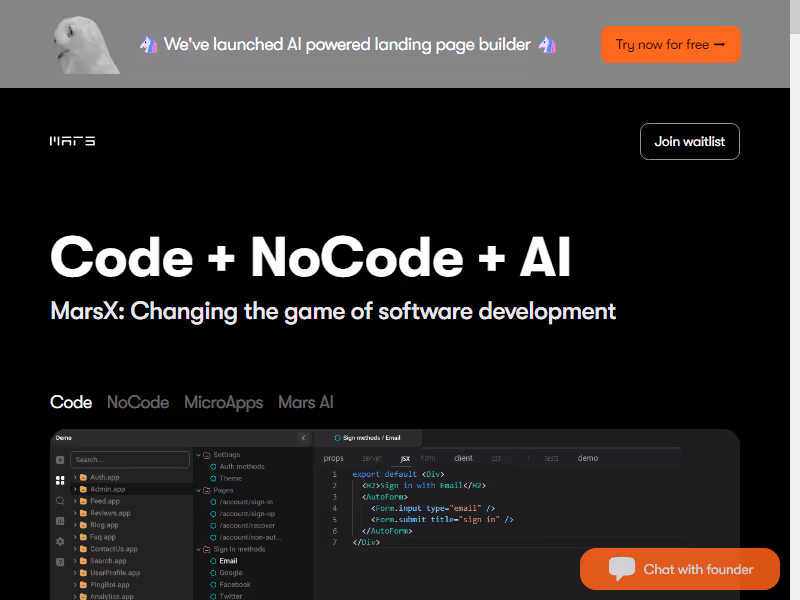Switch to the Mars AI tab
The height and width of the screenshot is (600, 800).
306,403
